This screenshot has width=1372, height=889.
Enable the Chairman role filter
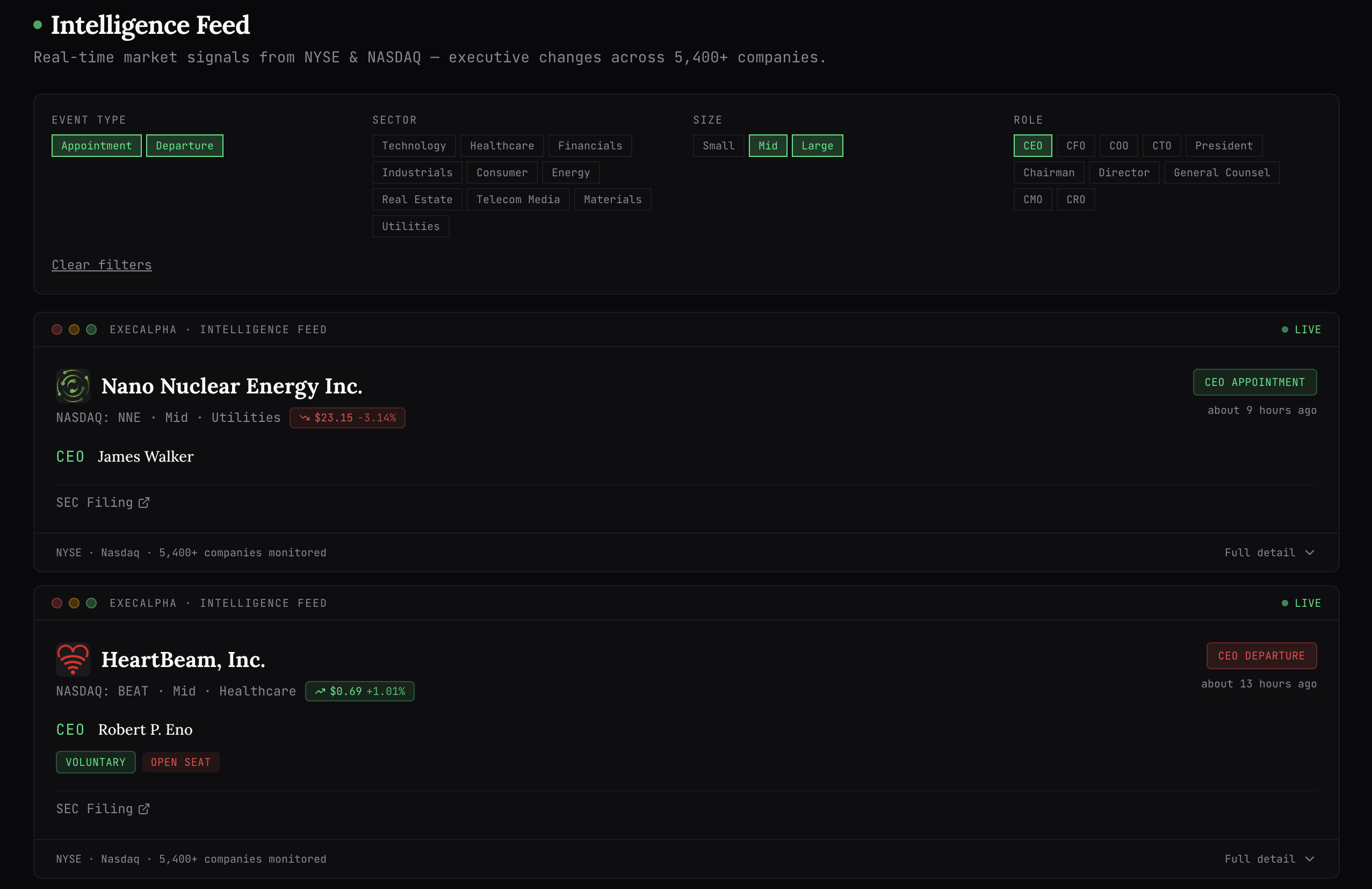coord(1049,173)
